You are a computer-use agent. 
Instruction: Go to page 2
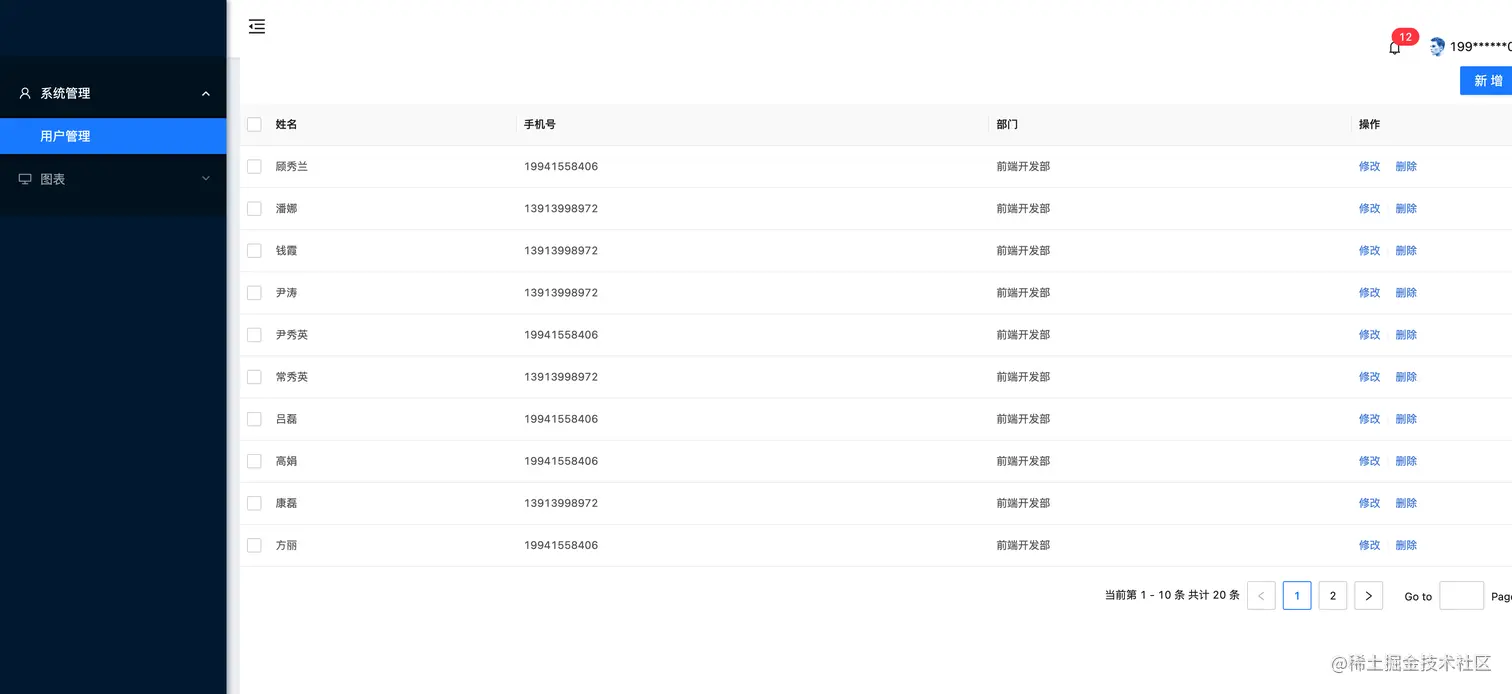(x=1332, y=596)
